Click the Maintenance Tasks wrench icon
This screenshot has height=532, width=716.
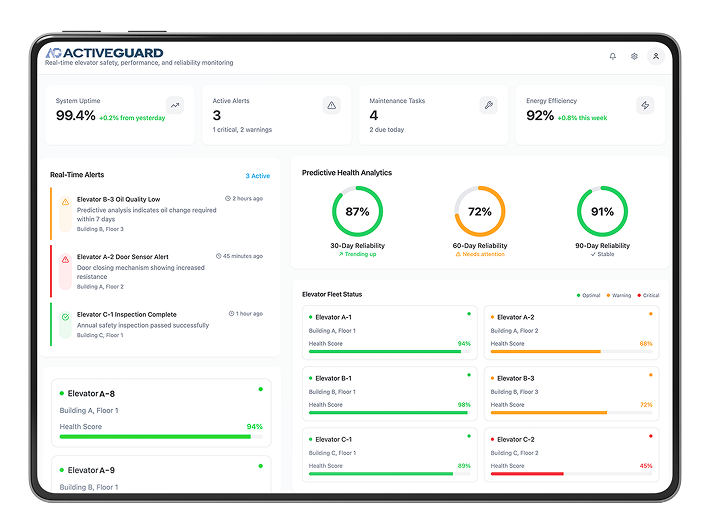click(x=488, y=105)
